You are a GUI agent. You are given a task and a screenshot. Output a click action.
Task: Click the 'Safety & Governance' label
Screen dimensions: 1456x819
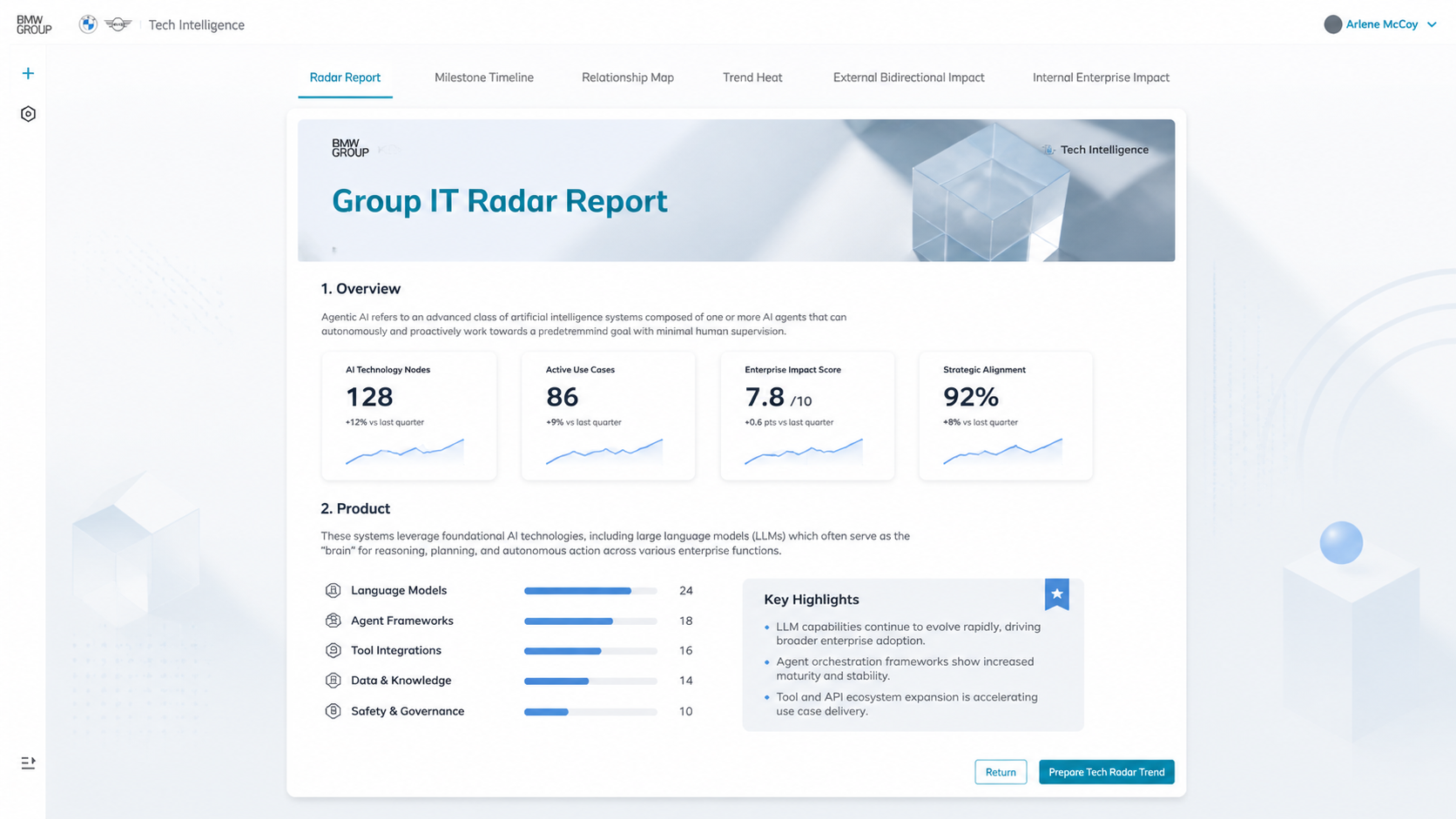408,711
